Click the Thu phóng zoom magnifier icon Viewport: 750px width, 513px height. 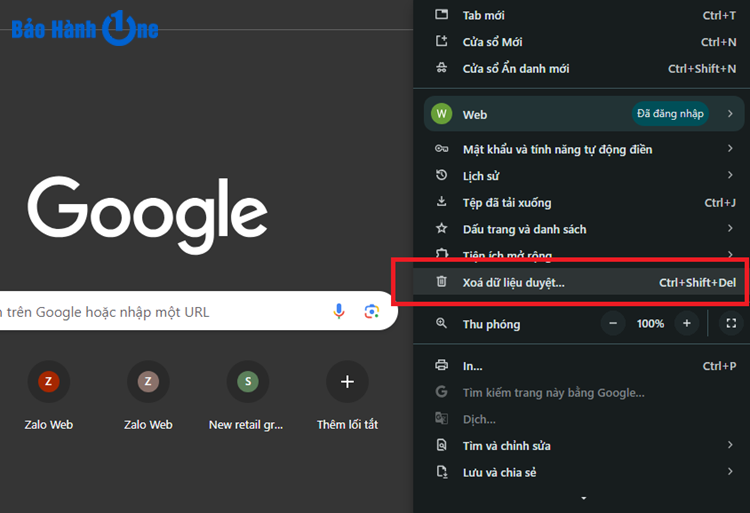441,324
